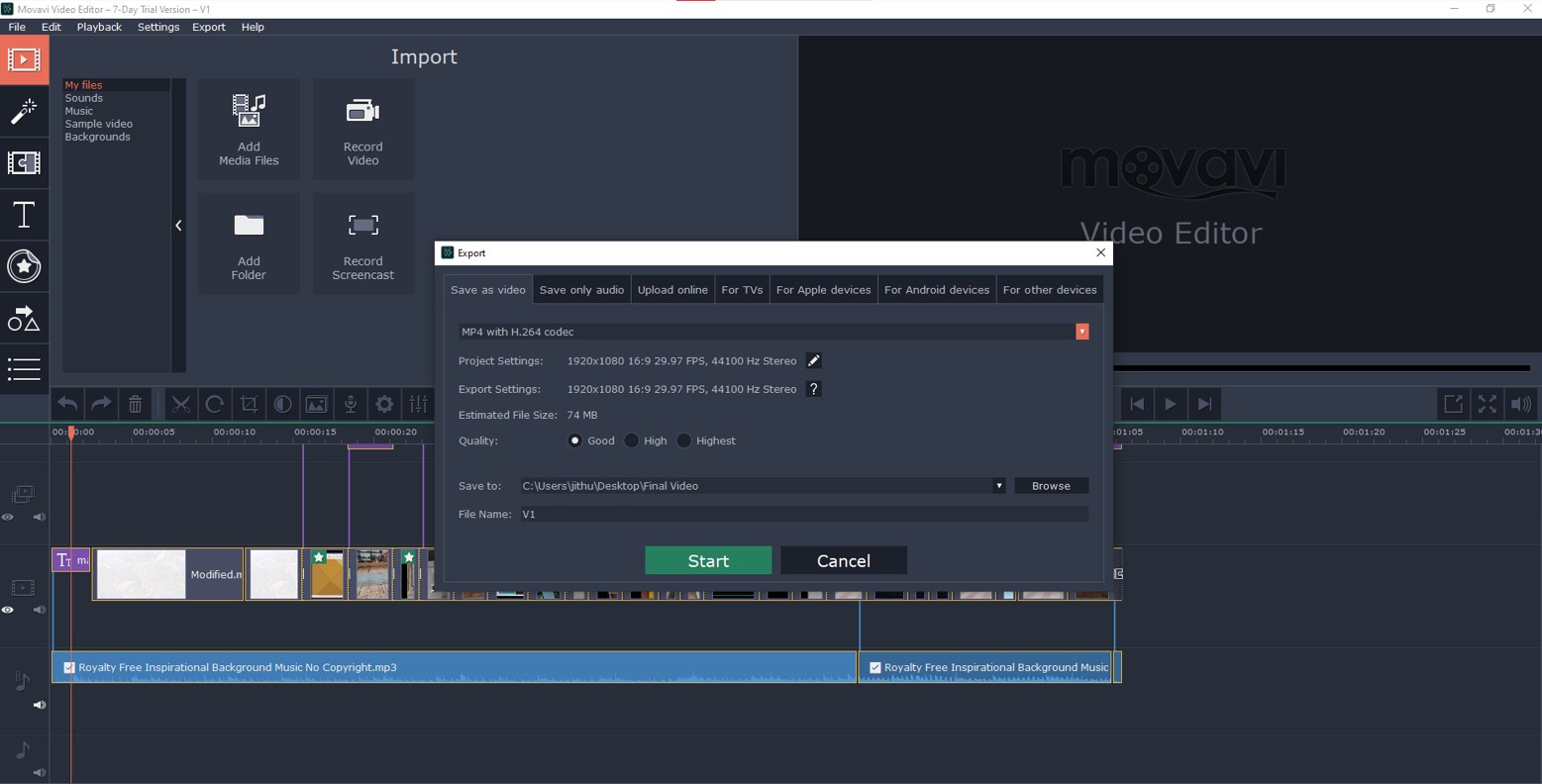This screenshot has width=1542, height=784.
Task: Select Sample video in import list
Action: pyautogui.click(x=98, y=124)
